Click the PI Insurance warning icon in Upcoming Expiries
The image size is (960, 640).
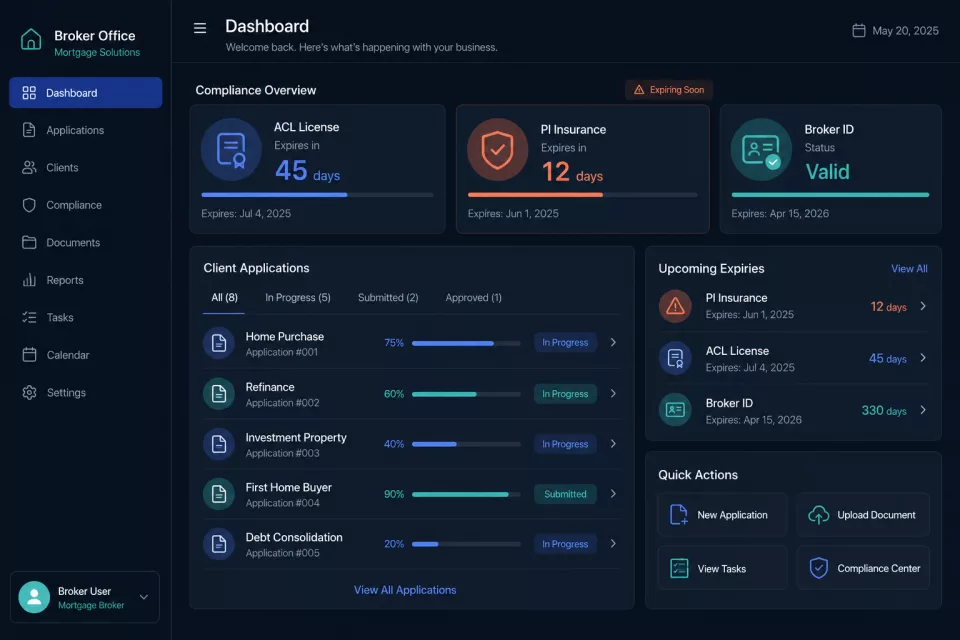pos(675,306)
